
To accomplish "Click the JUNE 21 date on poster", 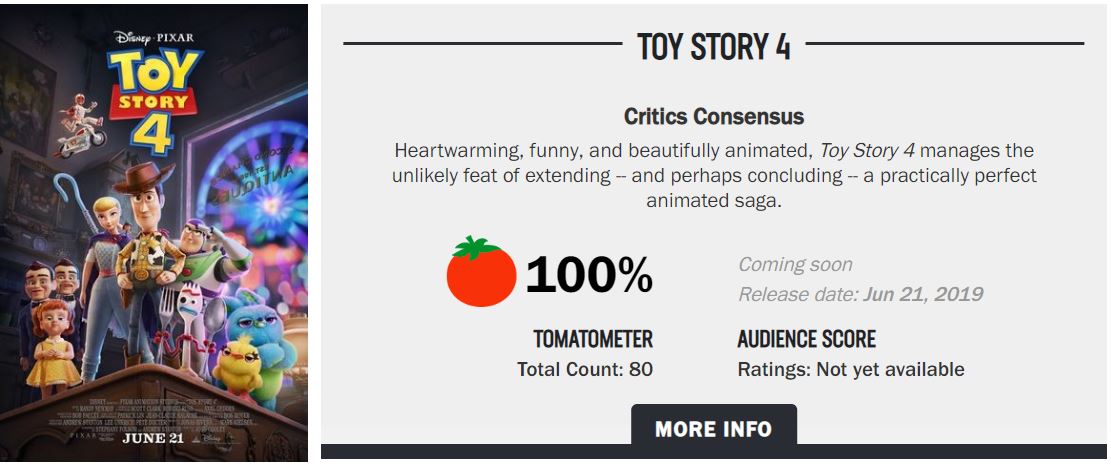I will [x=153, y=438].
